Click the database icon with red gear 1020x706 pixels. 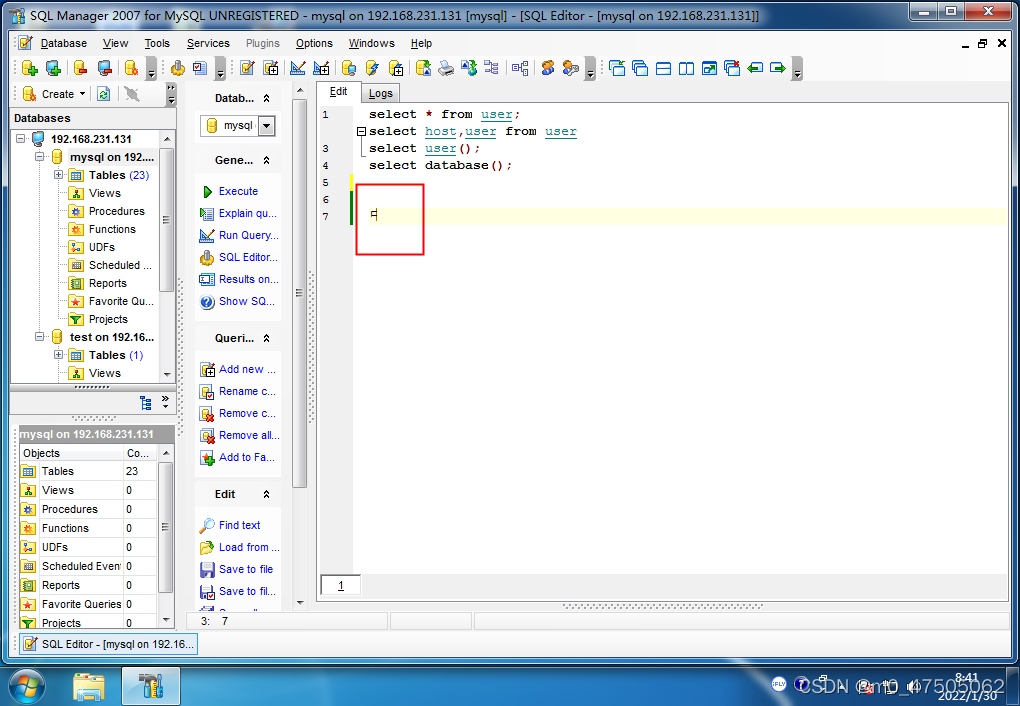click(131, 68)
